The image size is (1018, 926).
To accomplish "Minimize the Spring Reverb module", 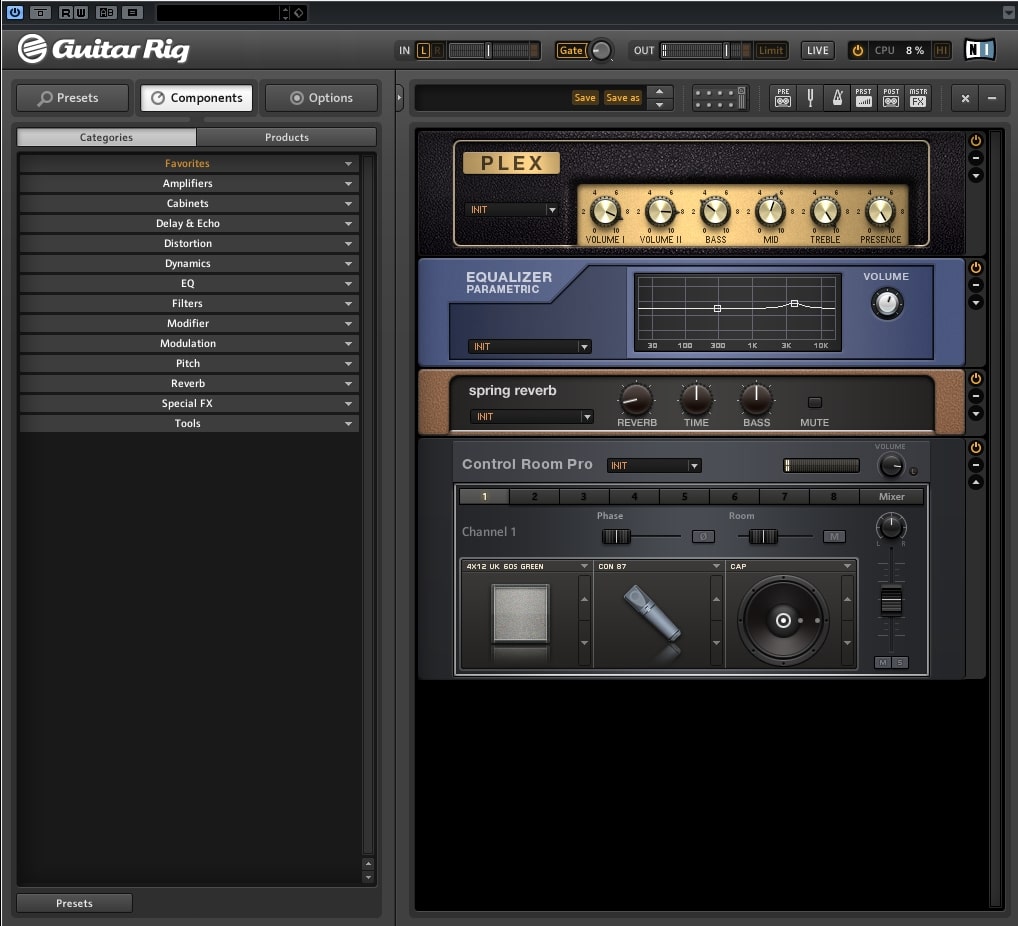I will 975,396.
